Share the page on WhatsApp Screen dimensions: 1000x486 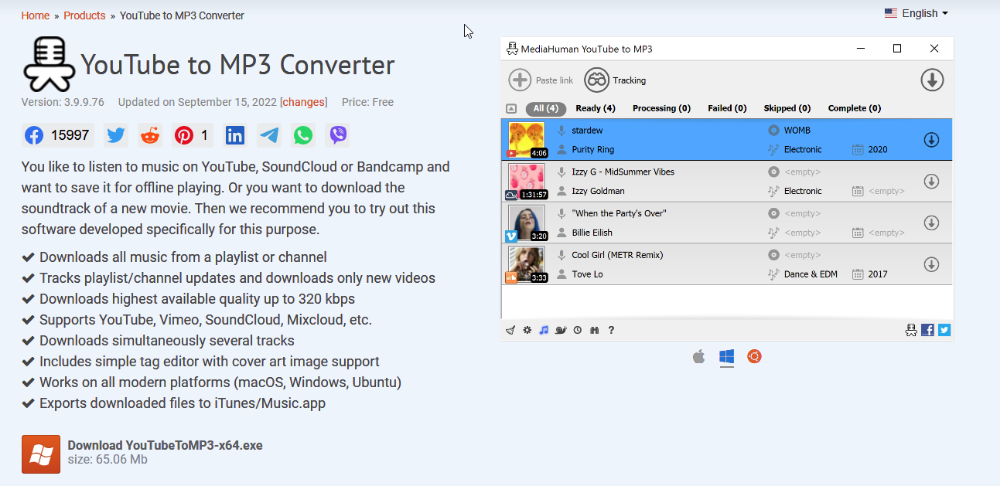tap(304, 135)
